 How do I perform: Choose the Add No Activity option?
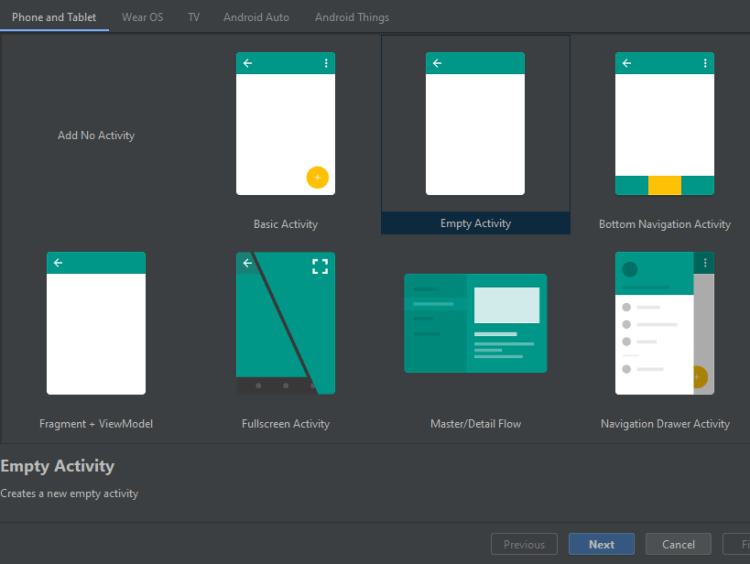96,136
